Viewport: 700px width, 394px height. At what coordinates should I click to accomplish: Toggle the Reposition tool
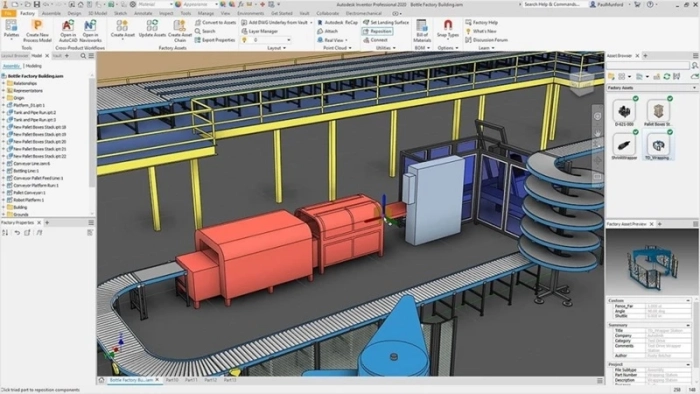point(377,31)
